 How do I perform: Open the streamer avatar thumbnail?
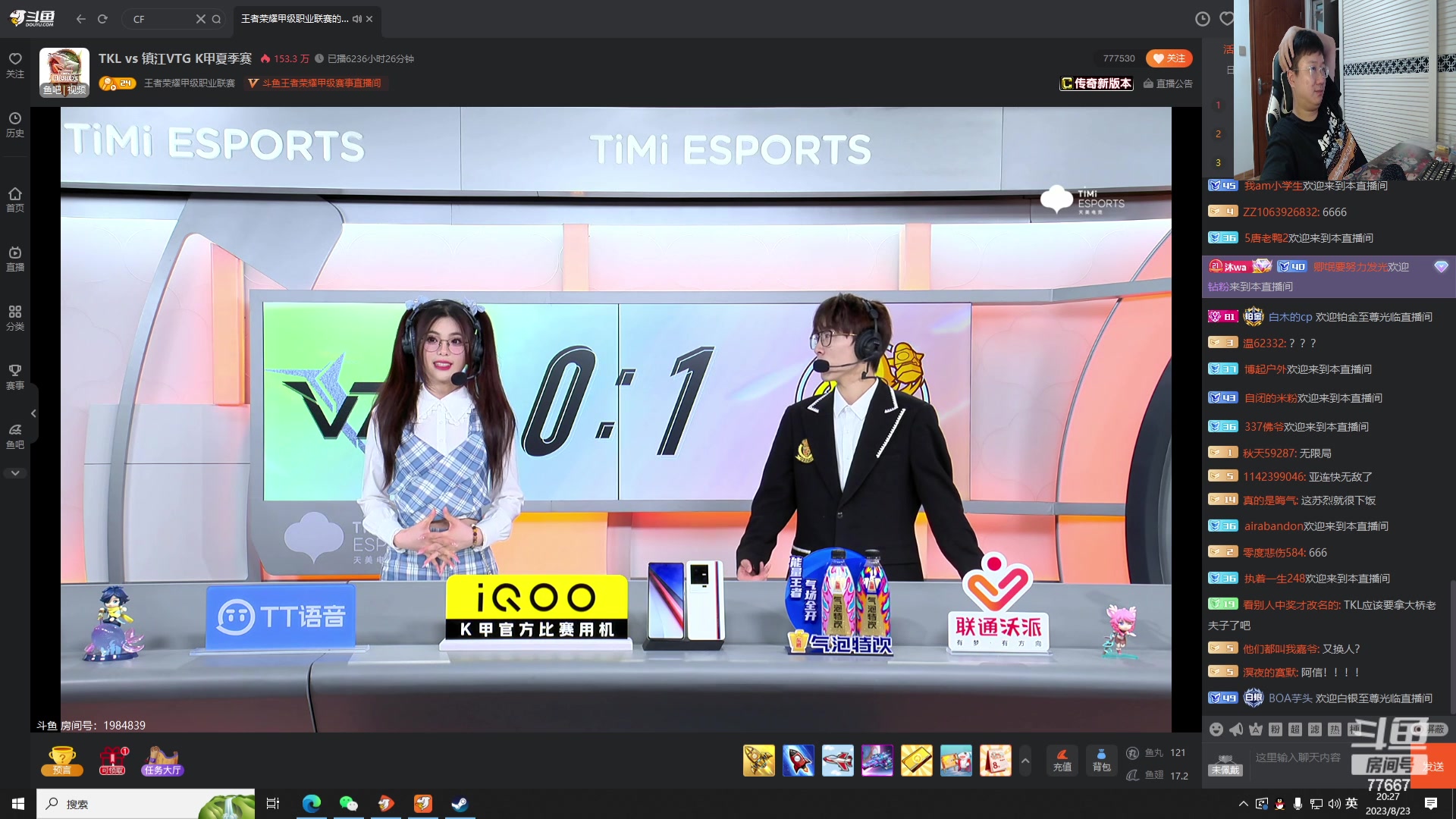[64, 73]
